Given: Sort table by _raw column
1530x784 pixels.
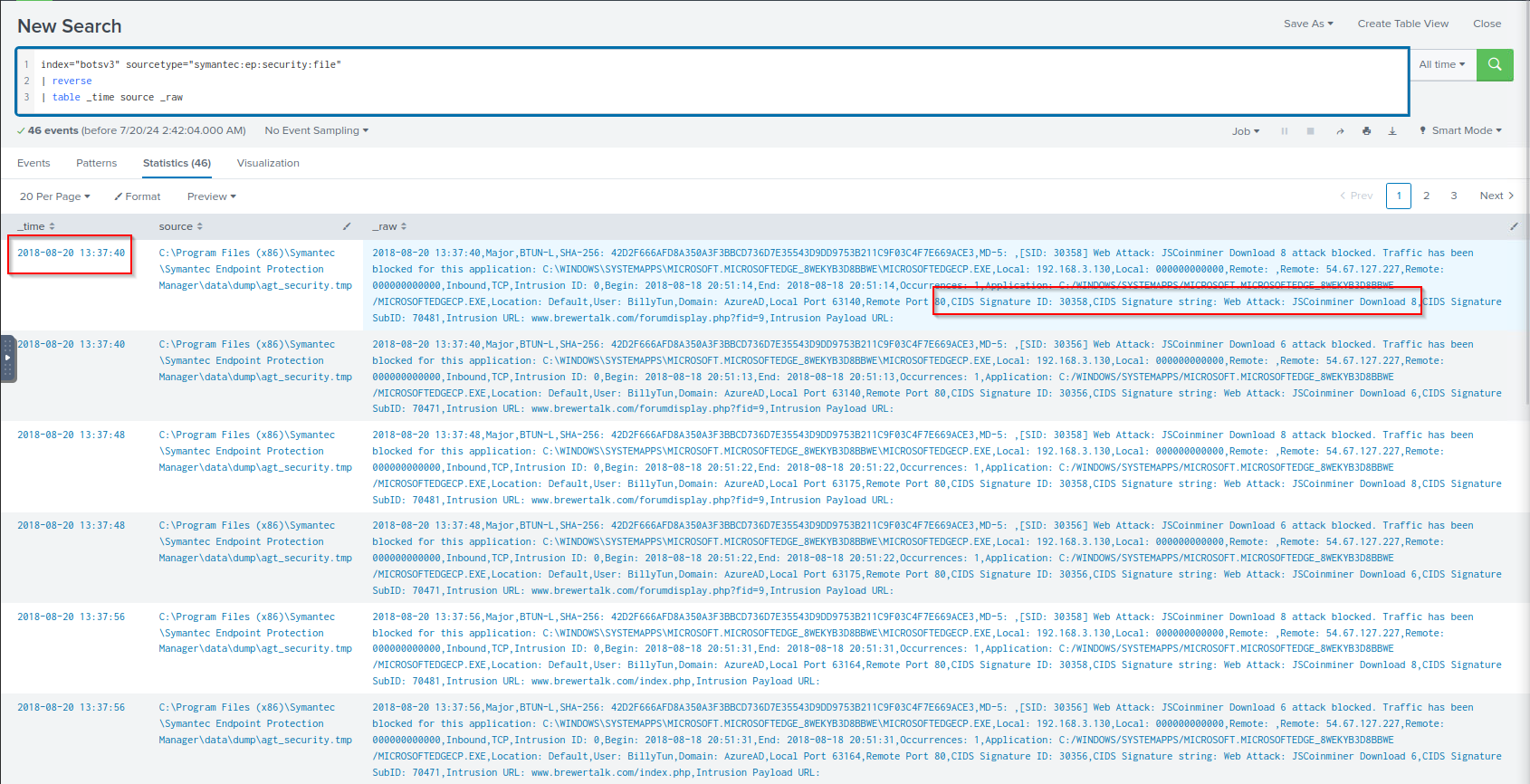Looking at the screenshot, I should click(389, 226).
